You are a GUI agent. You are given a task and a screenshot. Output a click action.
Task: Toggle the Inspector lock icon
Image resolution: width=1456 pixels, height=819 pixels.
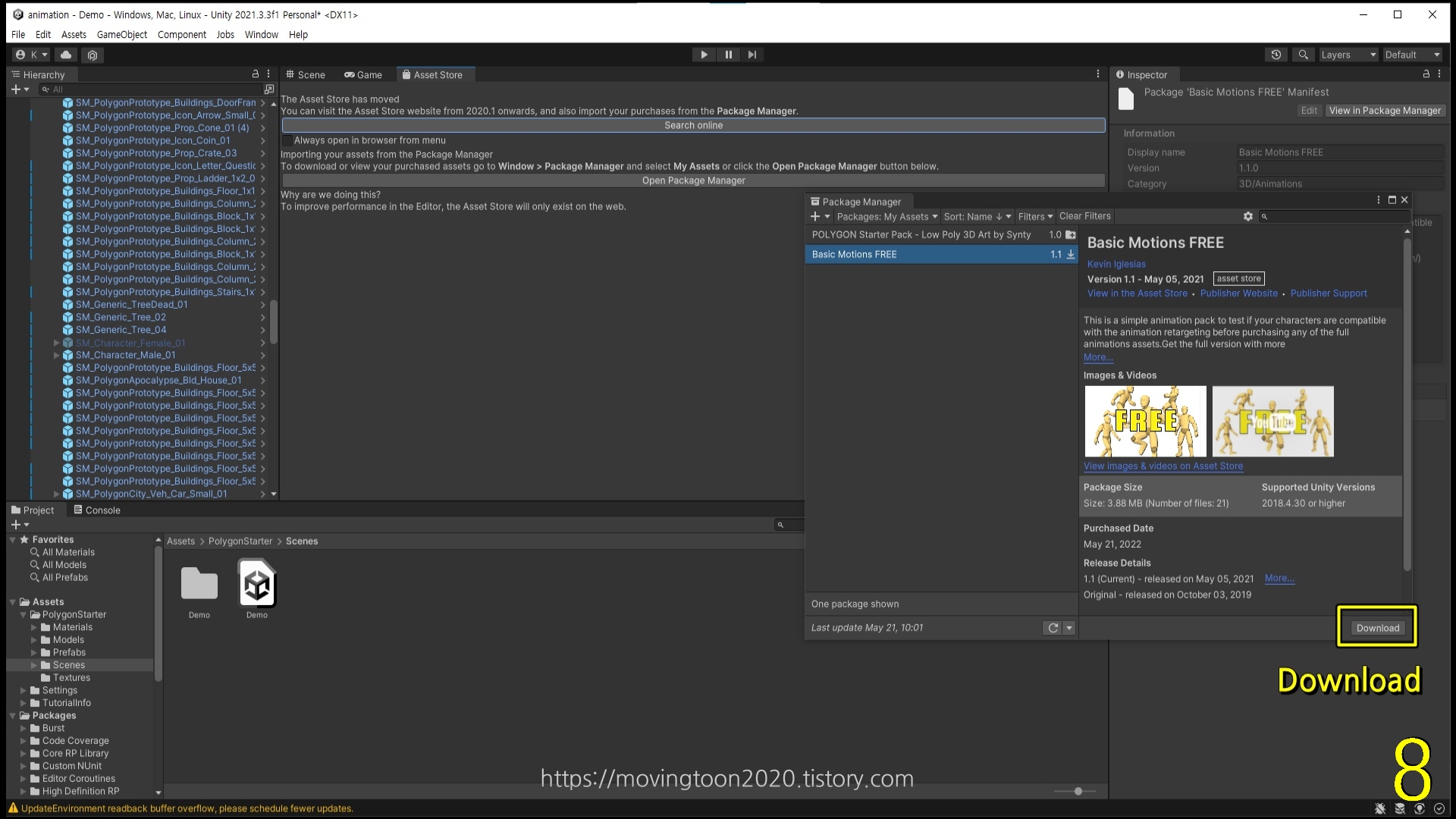(x=1426, y=74)
